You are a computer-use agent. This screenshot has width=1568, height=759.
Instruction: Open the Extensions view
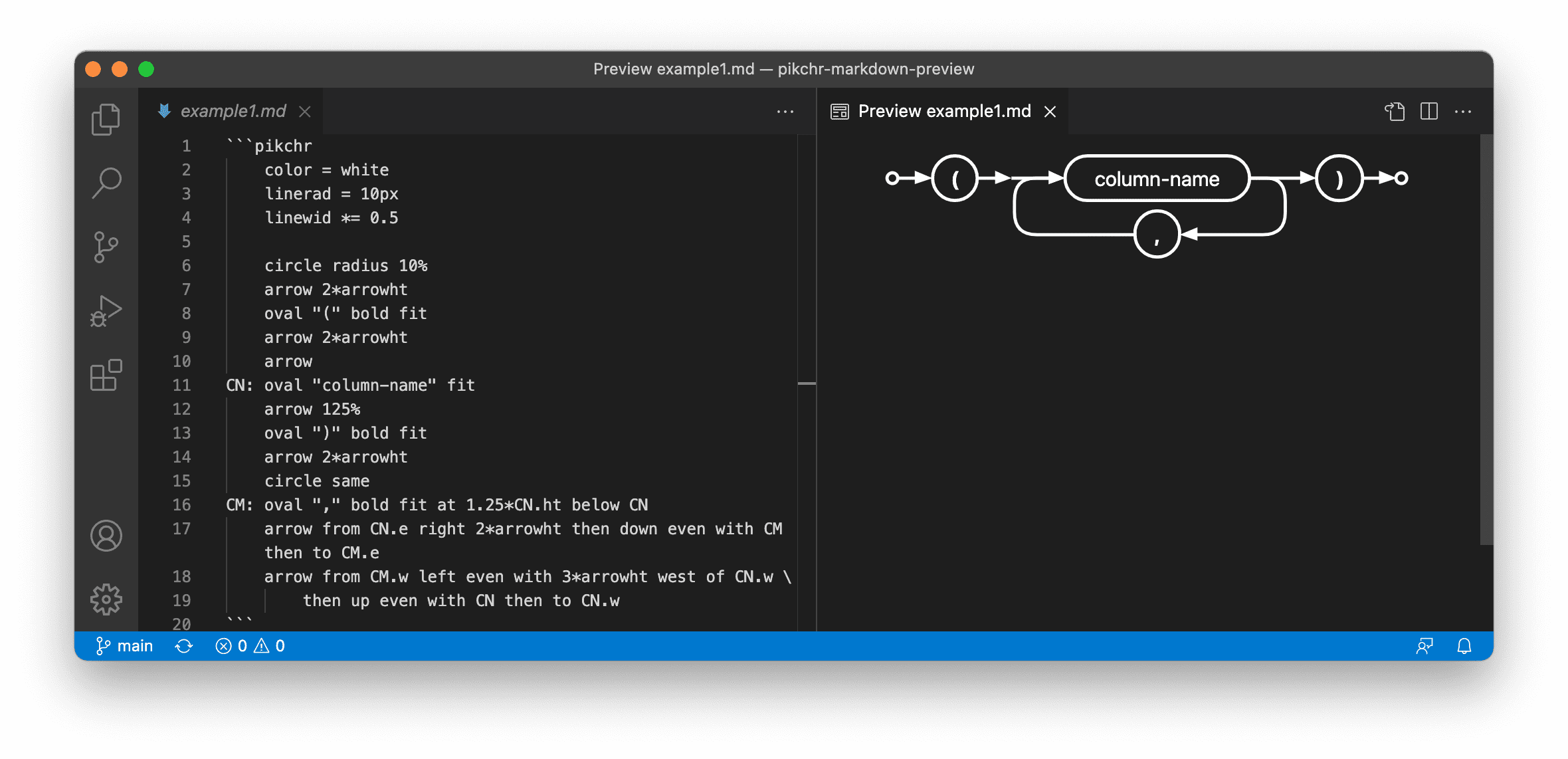tap(106, 376)
